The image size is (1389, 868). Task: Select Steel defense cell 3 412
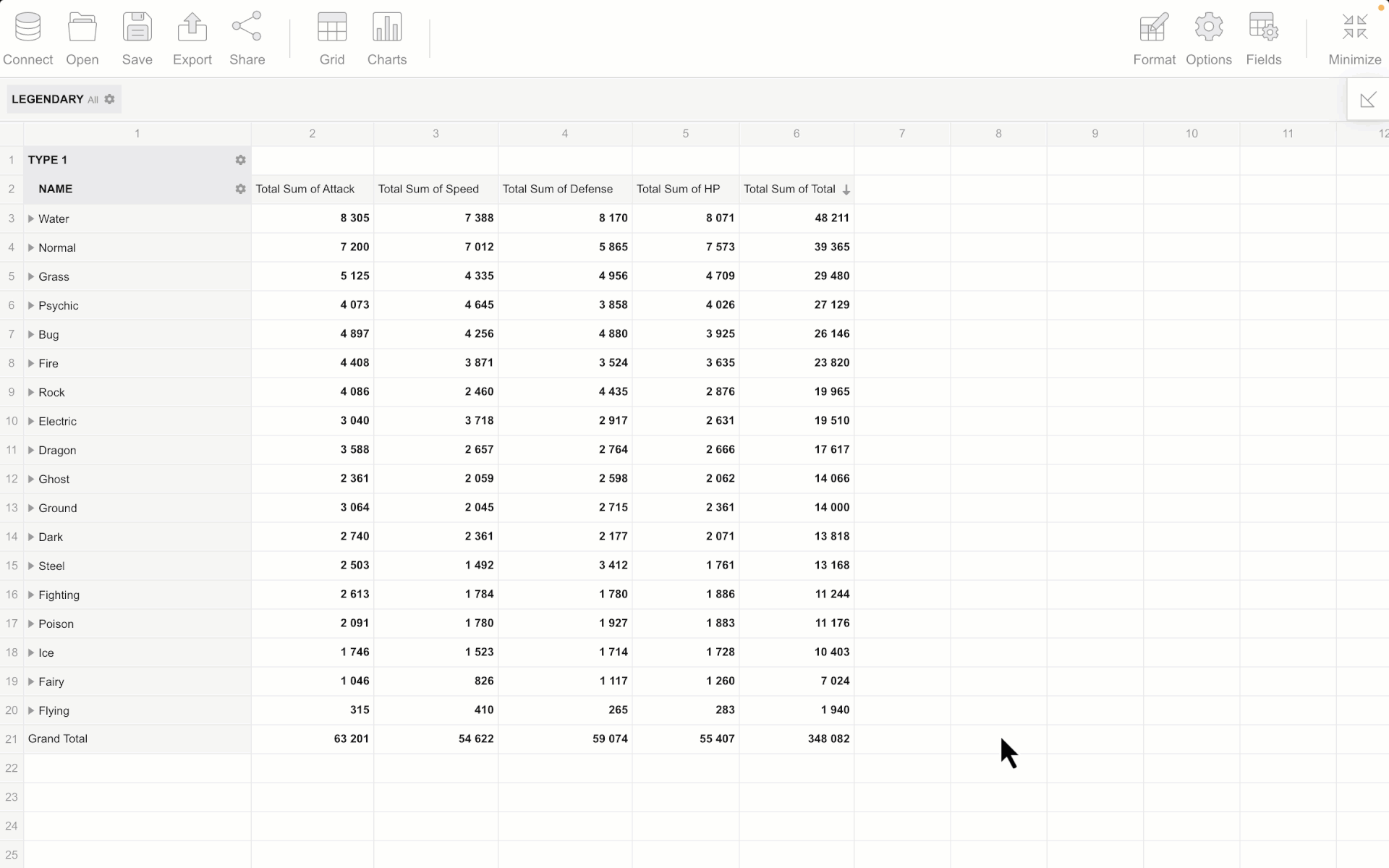point(565,566)
